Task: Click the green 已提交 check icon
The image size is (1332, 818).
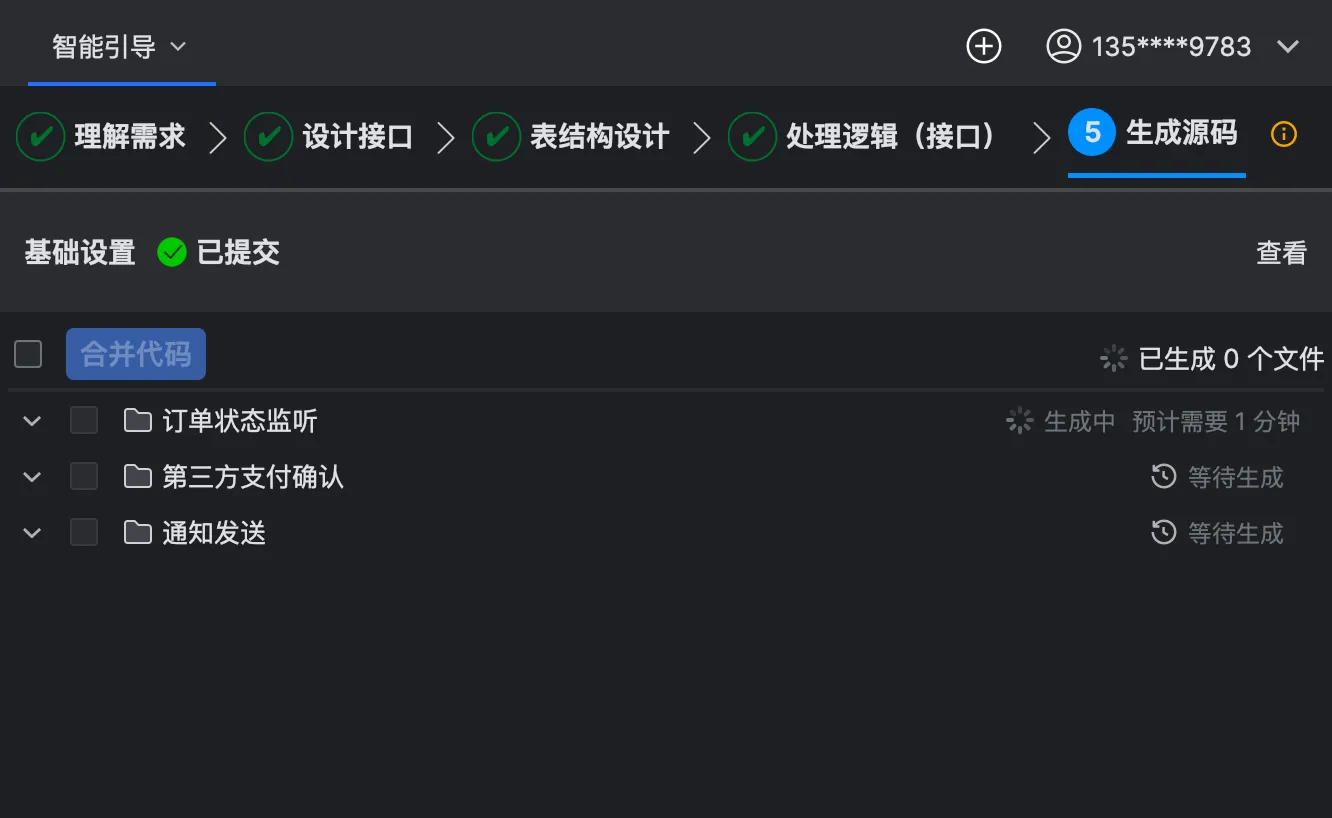Action: pos(172,253)
